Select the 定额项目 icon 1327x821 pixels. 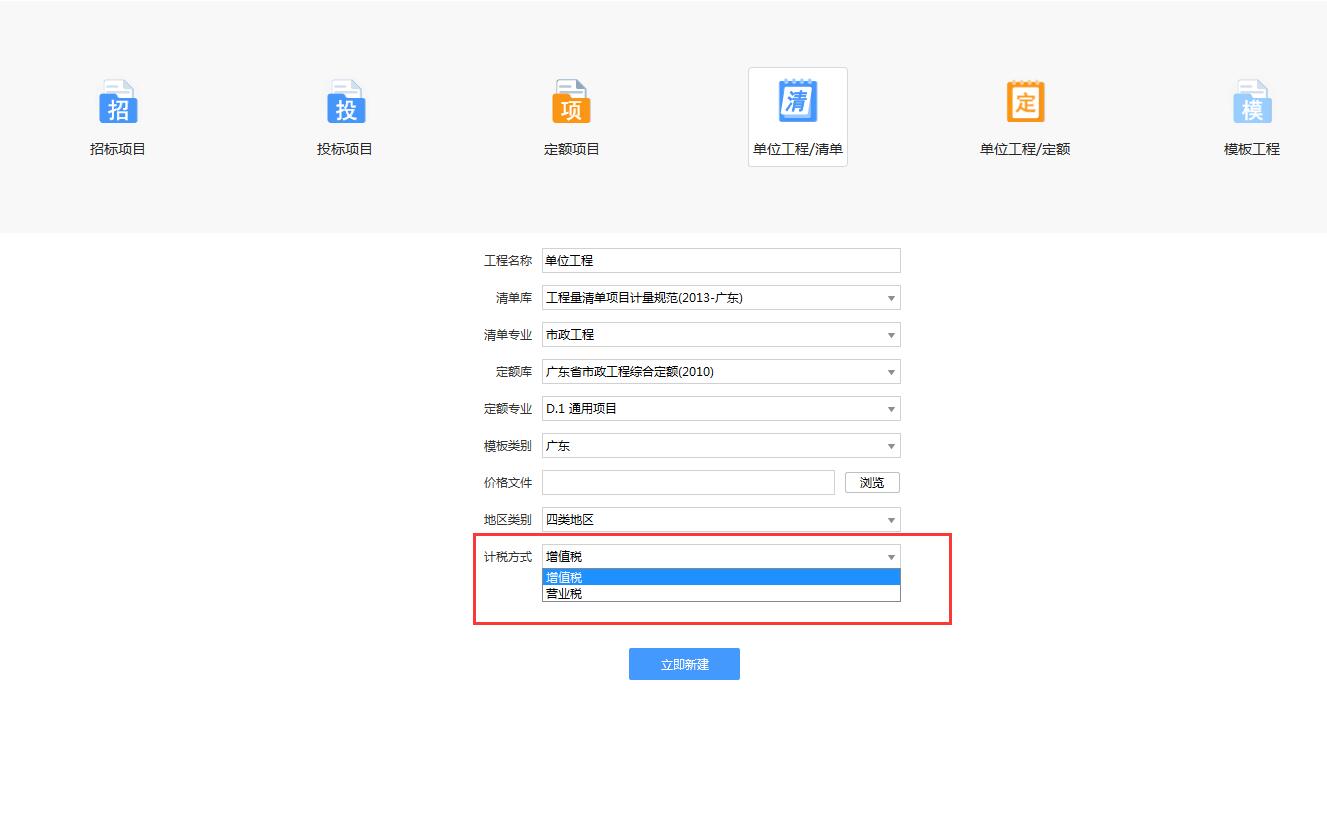571,102
